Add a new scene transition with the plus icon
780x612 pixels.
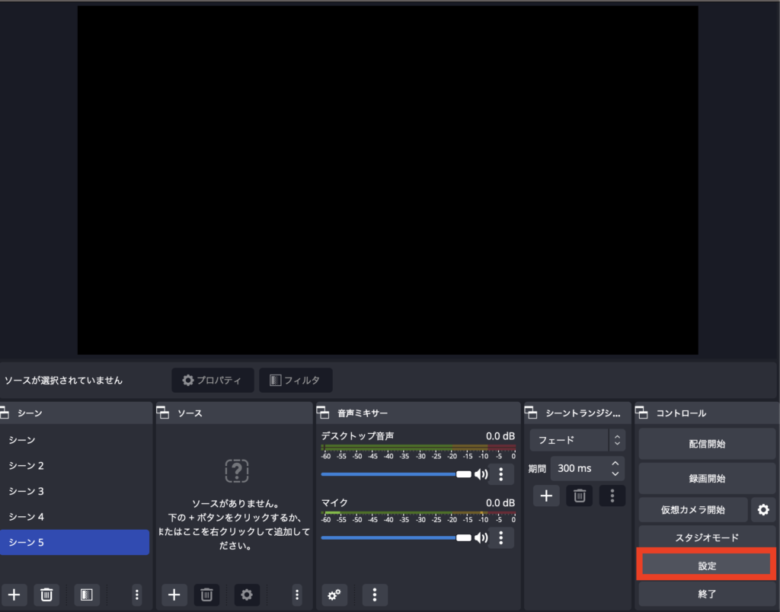pos(546,495)
